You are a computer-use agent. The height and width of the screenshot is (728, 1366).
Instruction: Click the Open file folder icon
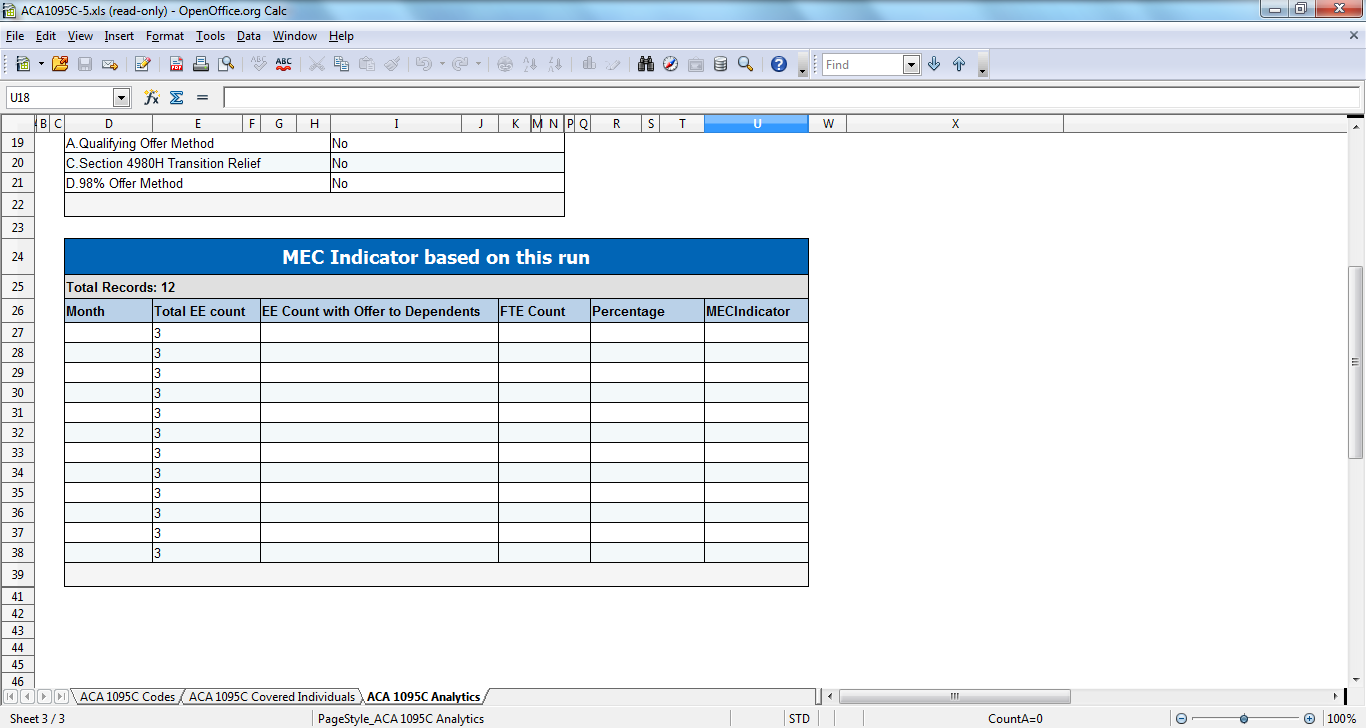pos(60,64)
